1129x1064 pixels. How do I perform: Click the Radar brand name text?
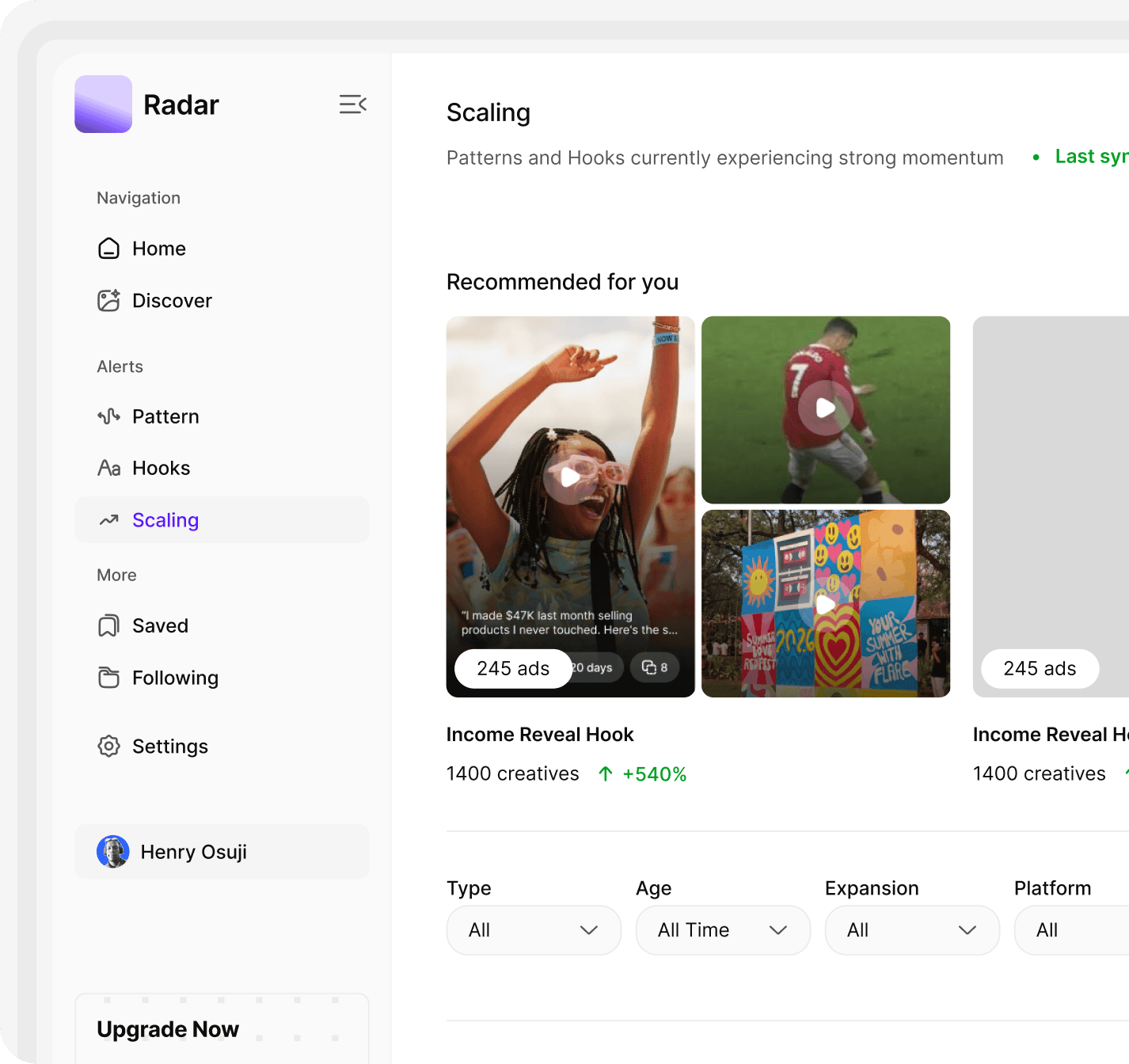click(181, 104)
